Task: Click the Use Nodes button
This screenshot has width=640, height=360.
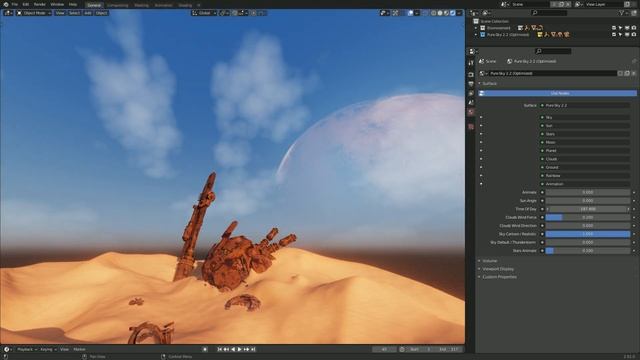Action: coord(558,93)
